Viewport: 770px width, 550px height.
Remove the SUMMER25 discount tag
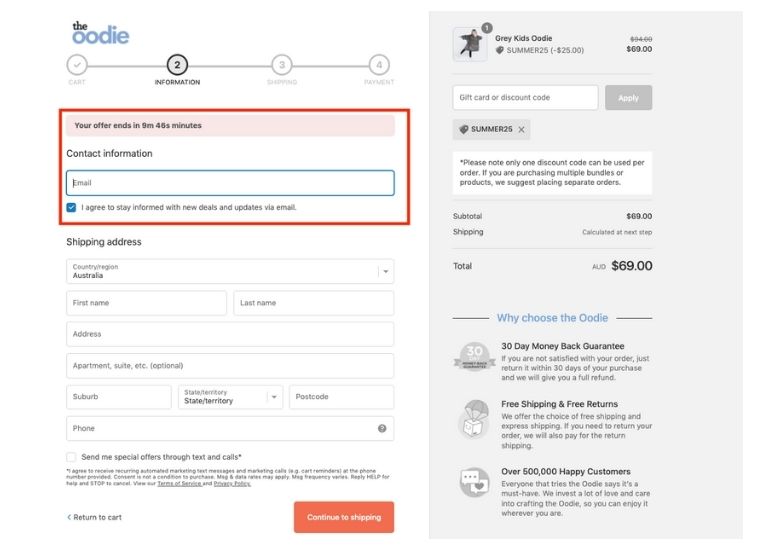click(521, 130)
